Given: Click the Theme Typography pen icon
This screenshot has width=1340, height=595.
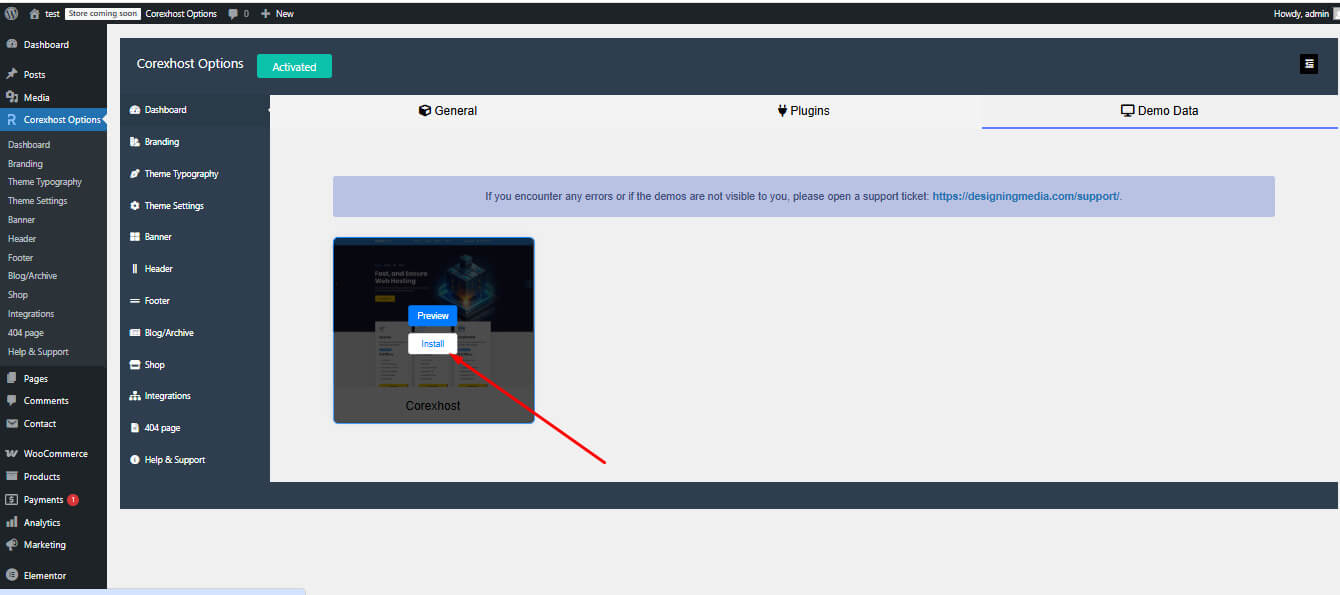Looking at the screenshot, I should click(135, 174).
